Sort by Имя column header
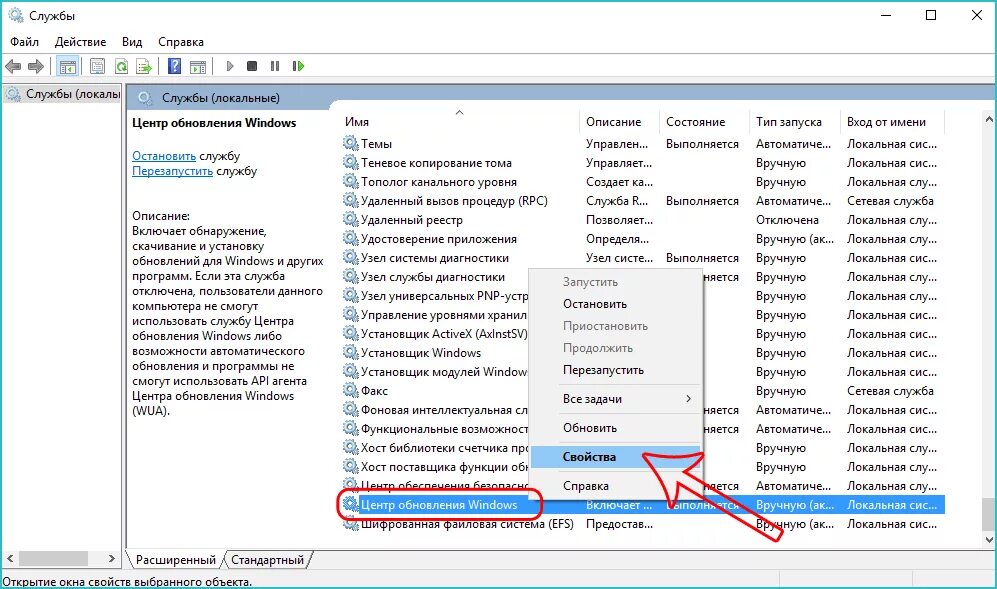This screenshot has width=997, height=589. point(459,121)
